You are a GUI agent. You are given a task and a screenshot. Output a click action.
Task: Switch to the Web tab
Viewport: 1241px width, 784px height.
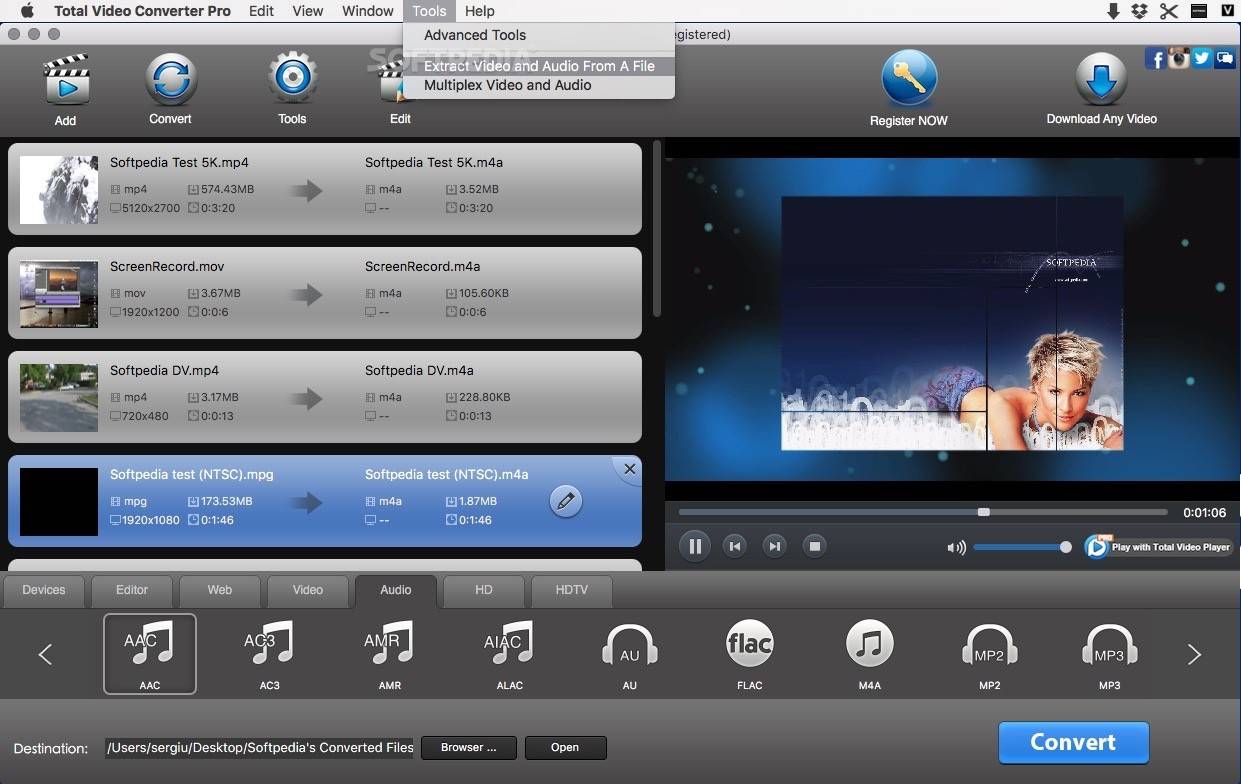coord(220,590)
